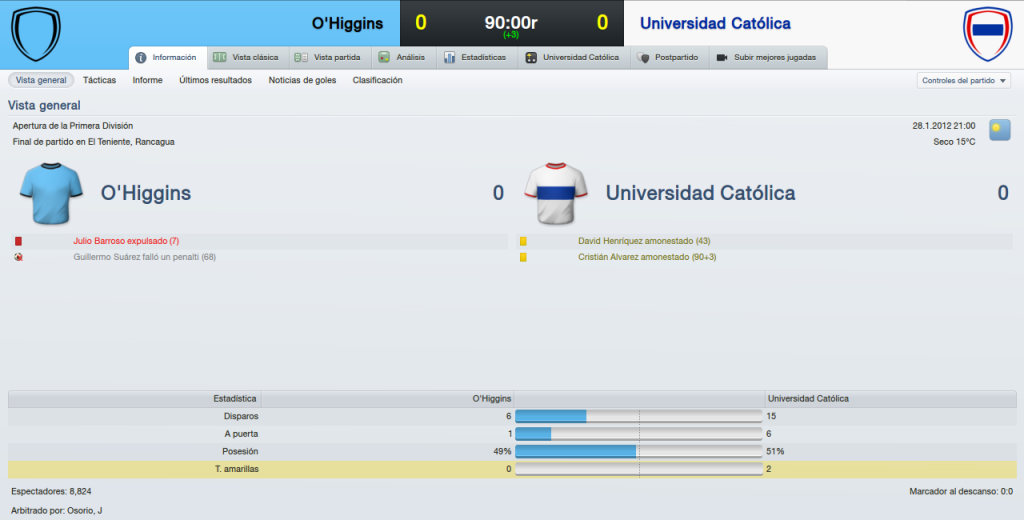Click David Henríquez's yellow card icon
Image resolution: width=1024 pixels, height=520 pixels.
click(523, 241)
